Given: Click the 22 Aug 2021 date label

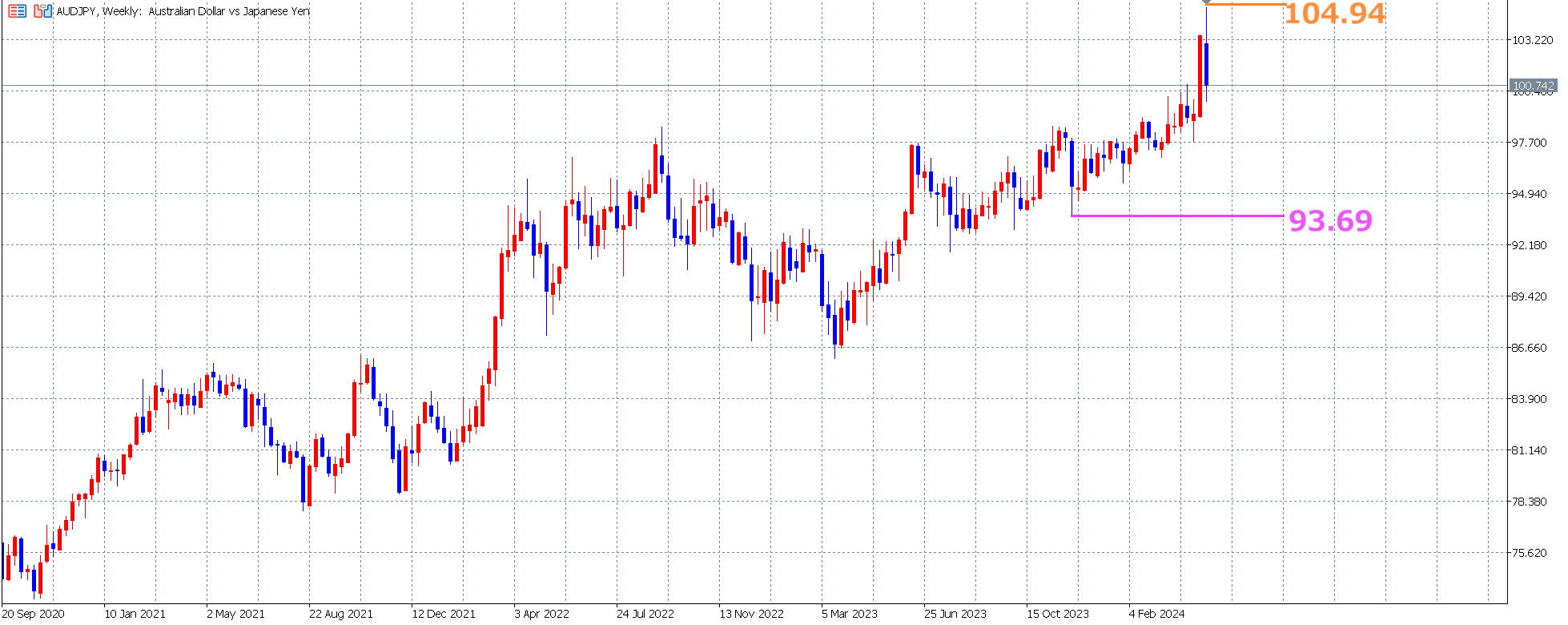Looking at the screenshot, I should point(341,614).
